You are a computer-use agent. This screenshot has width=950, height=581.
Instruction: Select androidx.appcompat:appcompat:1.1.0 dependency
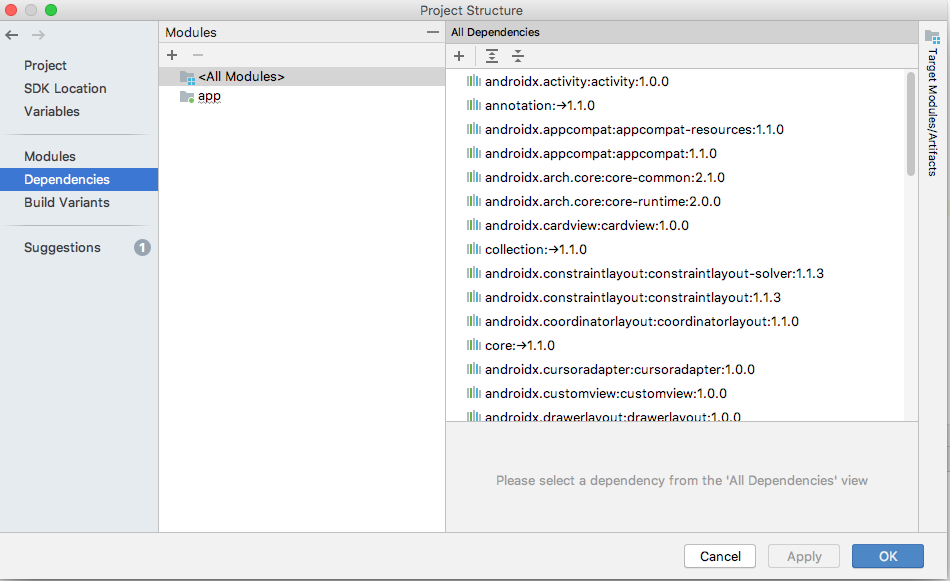pyautogui.click(x=600, y=153)
